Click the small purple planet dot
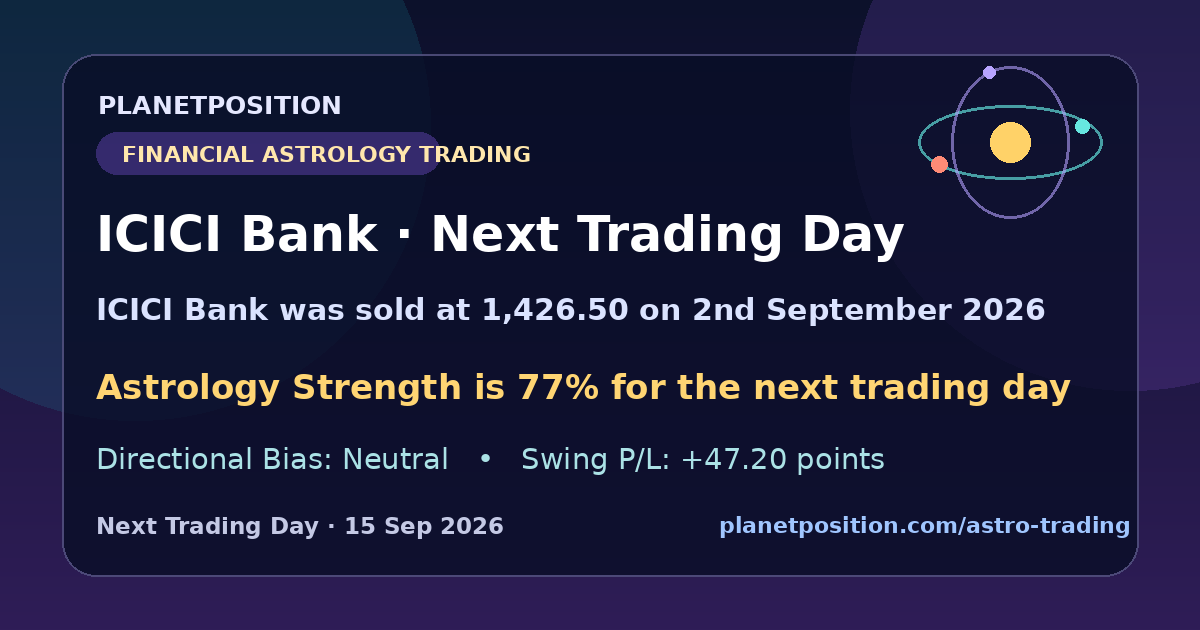This screenshot has height=630, width=1200. pyautogui.click(x=989, y=72)
